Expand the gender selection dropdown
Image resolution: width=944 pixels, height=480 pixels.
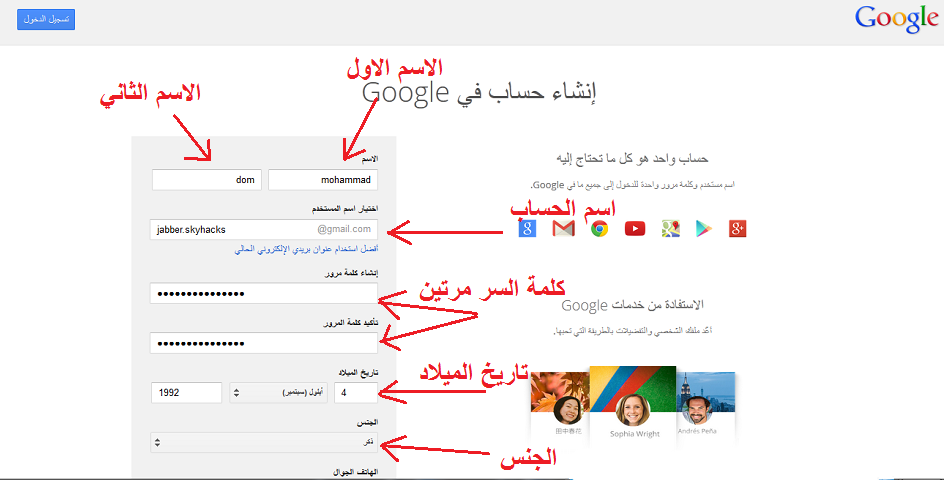tap(264, 442)
